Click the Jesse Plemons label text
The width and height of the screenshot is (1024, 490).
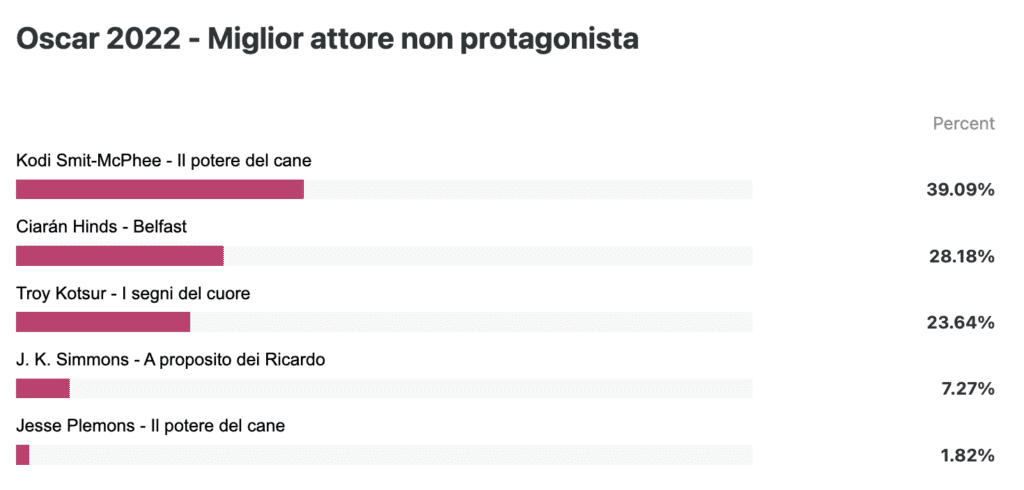click(150, 426)
